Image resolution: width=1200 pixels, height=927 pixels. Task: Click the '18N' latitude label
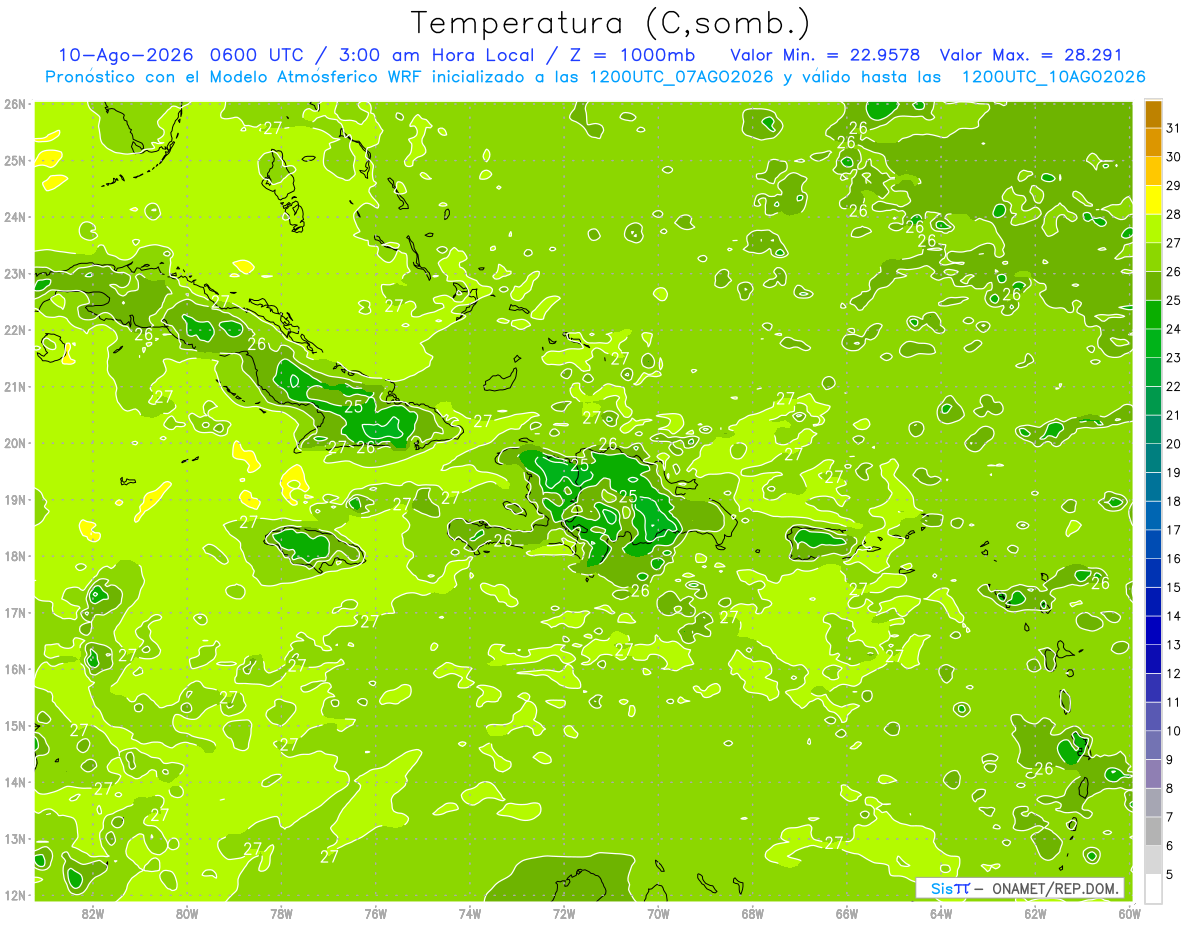tap(15, 556)
